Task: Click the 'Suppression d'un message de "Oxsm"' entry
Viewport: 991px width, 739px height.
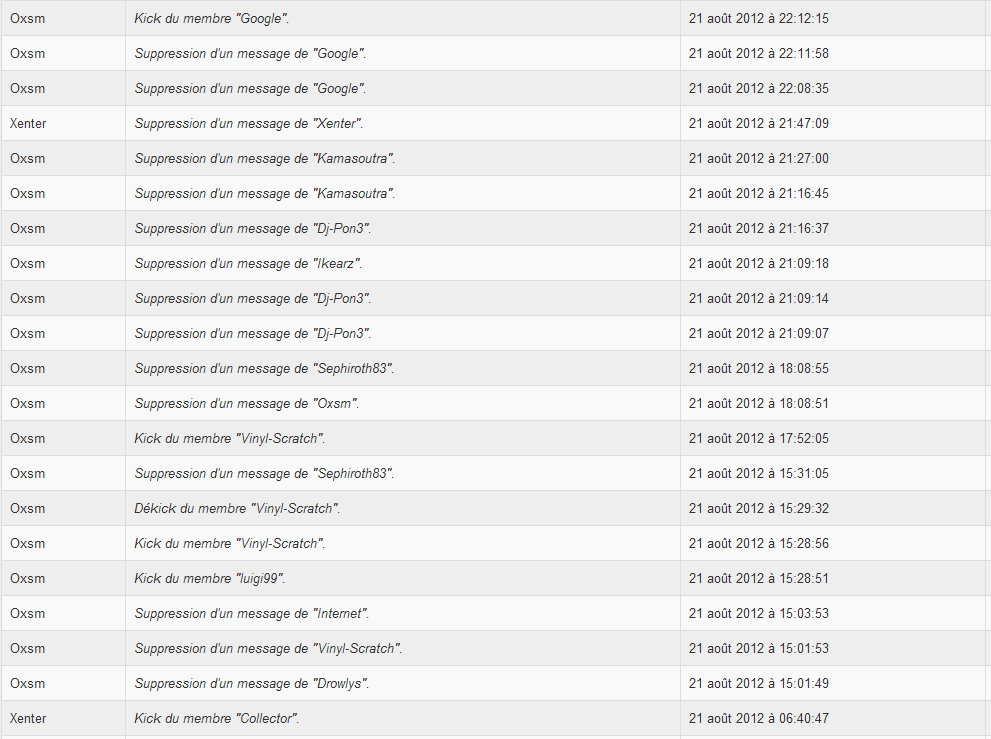Action: pos(246,403)
